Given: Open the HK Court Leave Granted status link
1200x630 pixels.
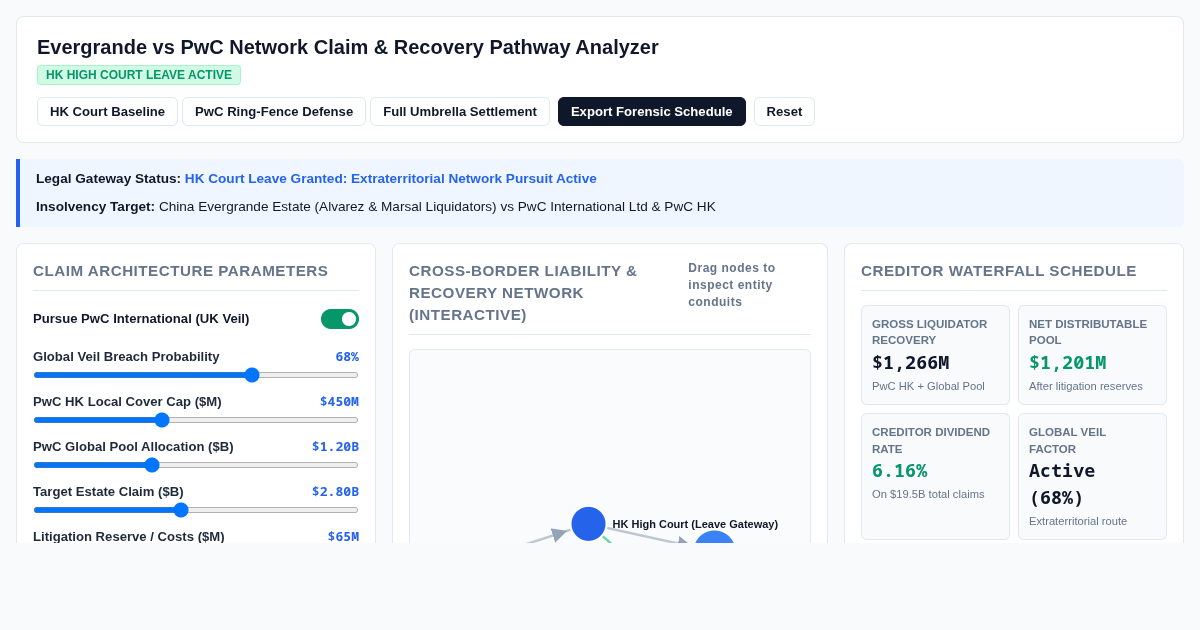Looking at the screenshot, I should [391, 178].
